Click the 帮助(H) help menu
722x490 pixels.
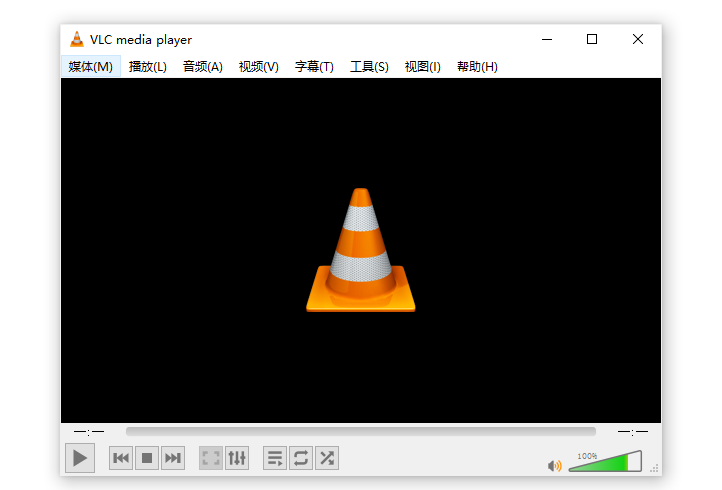click(477, 67)
